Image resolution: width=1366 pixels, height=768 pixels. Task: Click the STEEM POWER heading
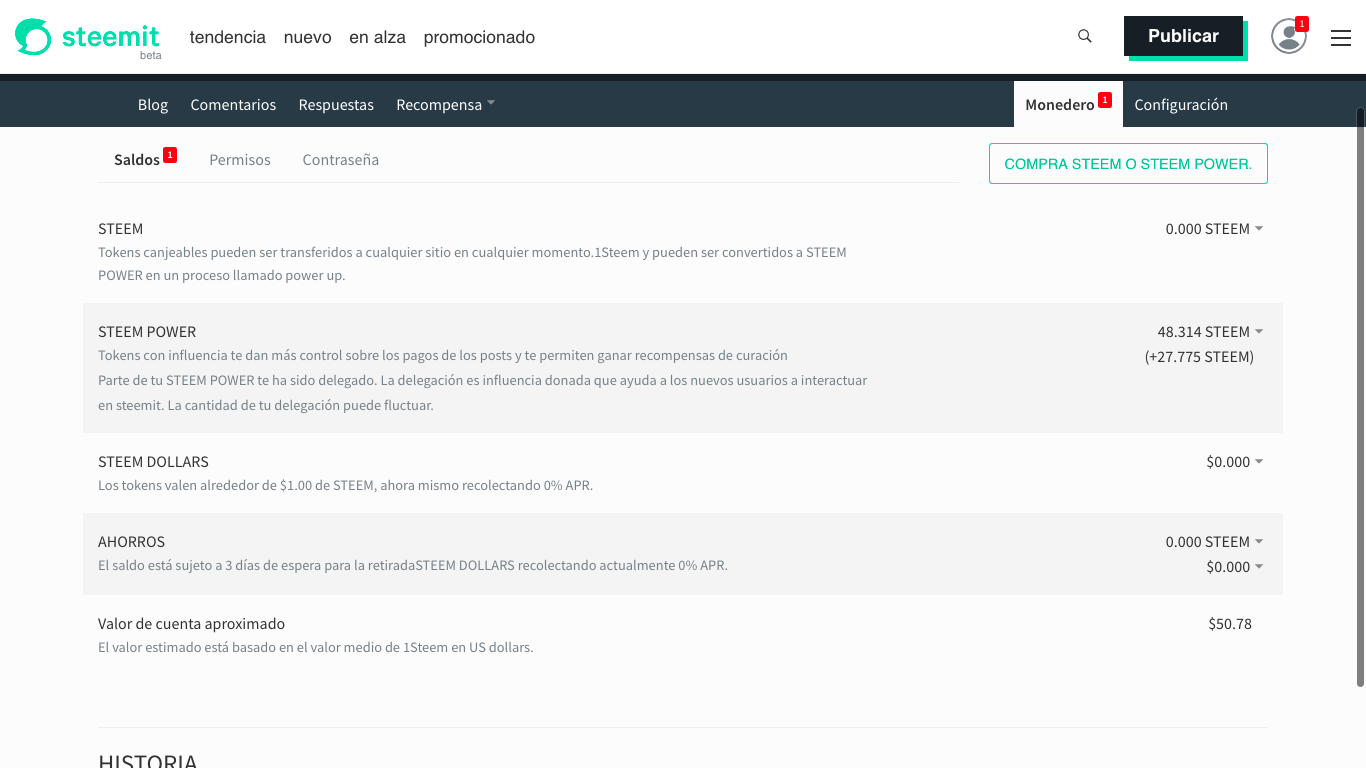tap(147, 332)
